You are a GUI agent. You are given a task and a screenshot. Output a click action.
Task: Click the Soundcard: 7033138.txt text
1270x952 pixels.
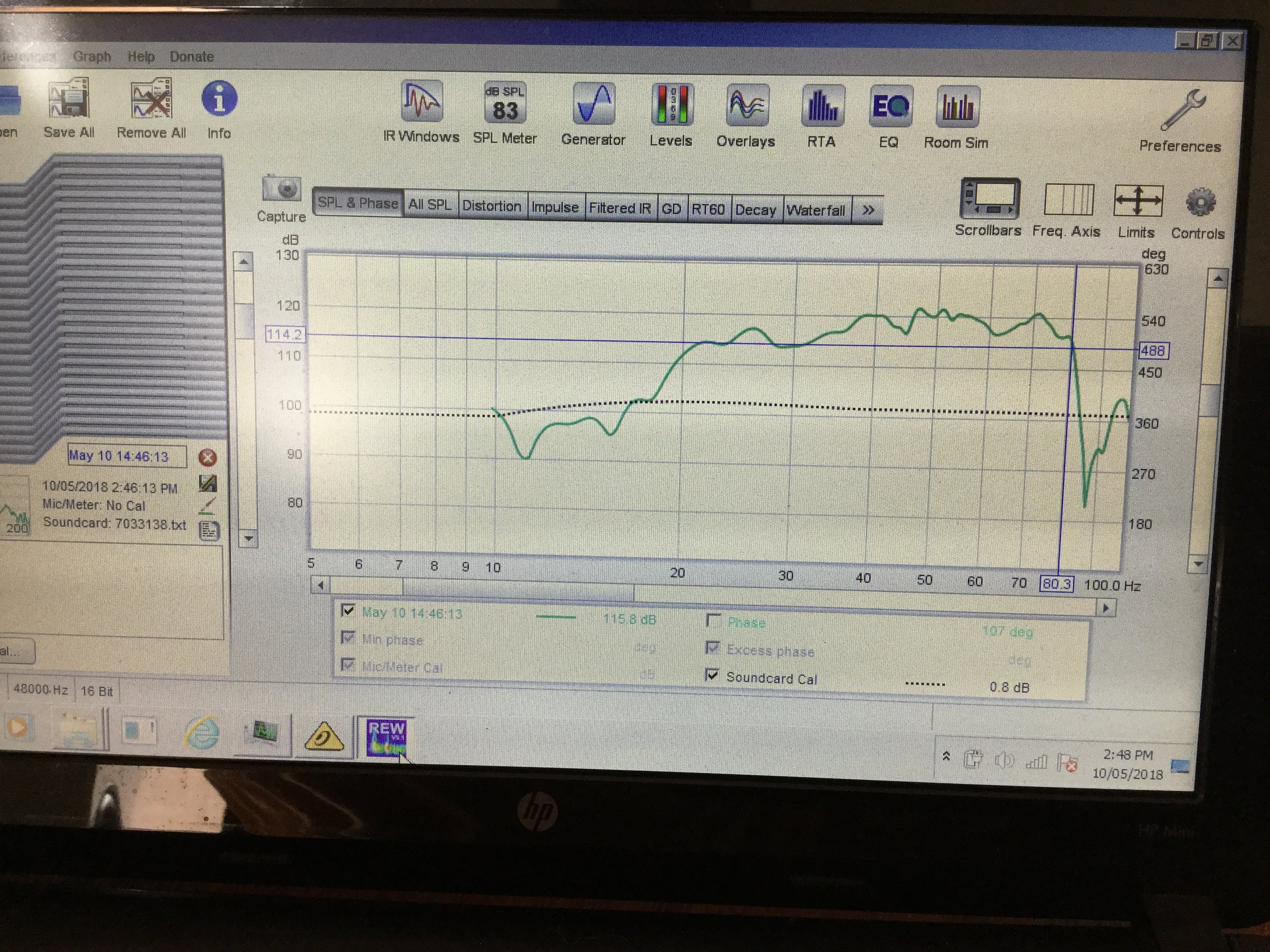(x=115, y=524)
